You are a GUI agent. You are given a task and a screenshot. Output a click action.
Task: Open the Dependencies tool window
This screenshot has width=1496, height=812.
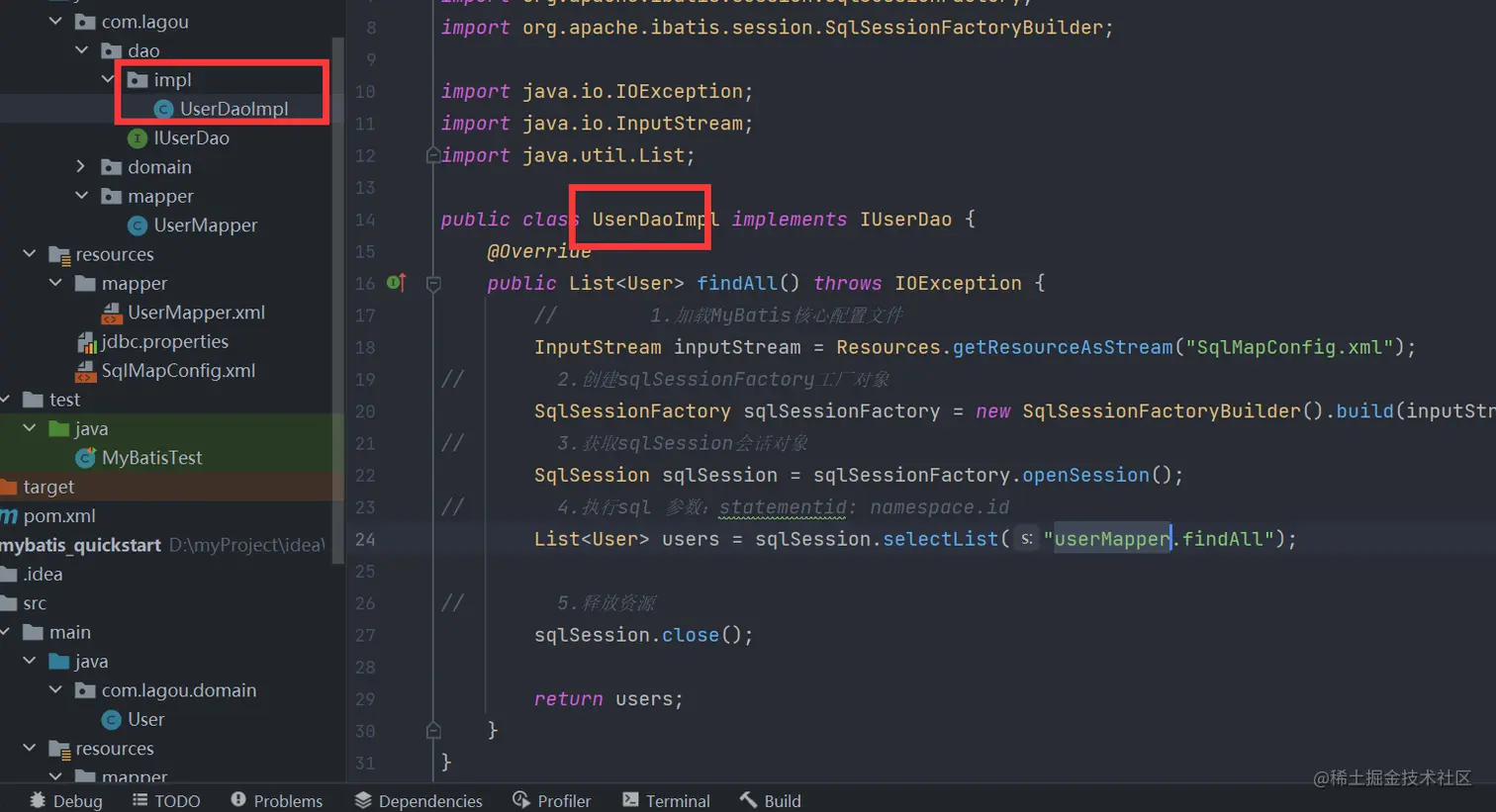click(x=419, y=800)
